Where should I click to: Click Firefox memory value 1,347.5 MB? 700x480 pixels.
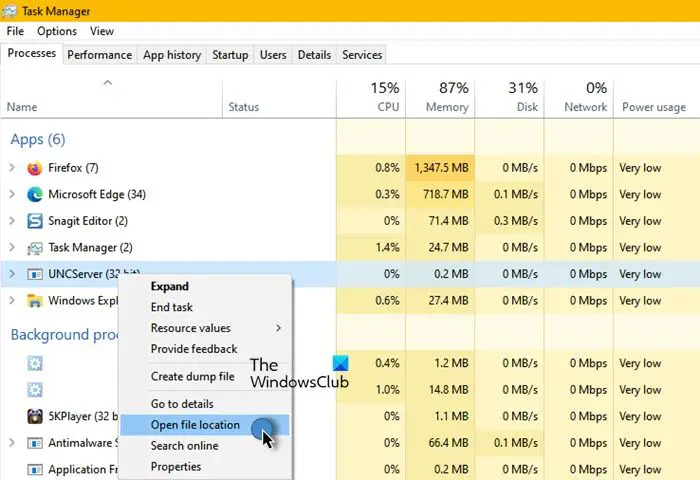click(442, 168)
